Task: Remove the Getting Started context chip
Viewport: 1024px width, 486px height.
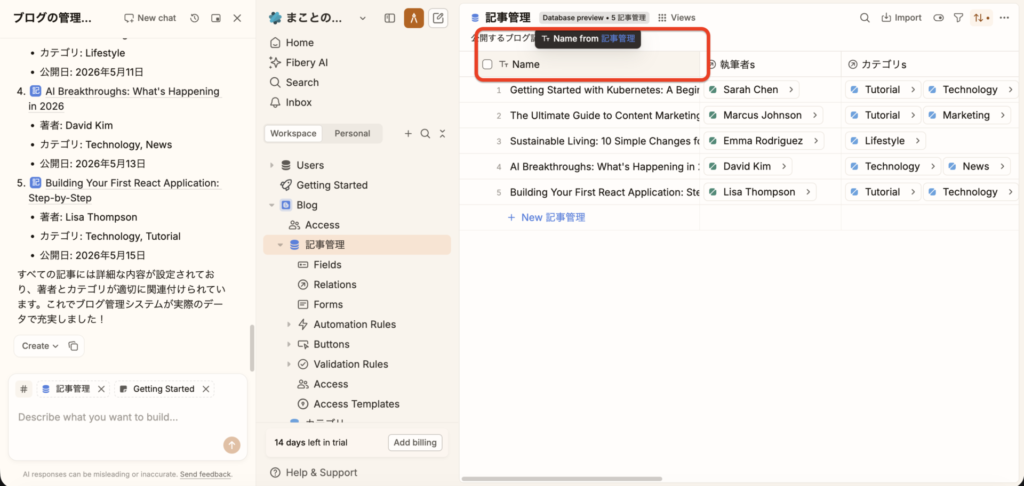Action: click(205, 389)
